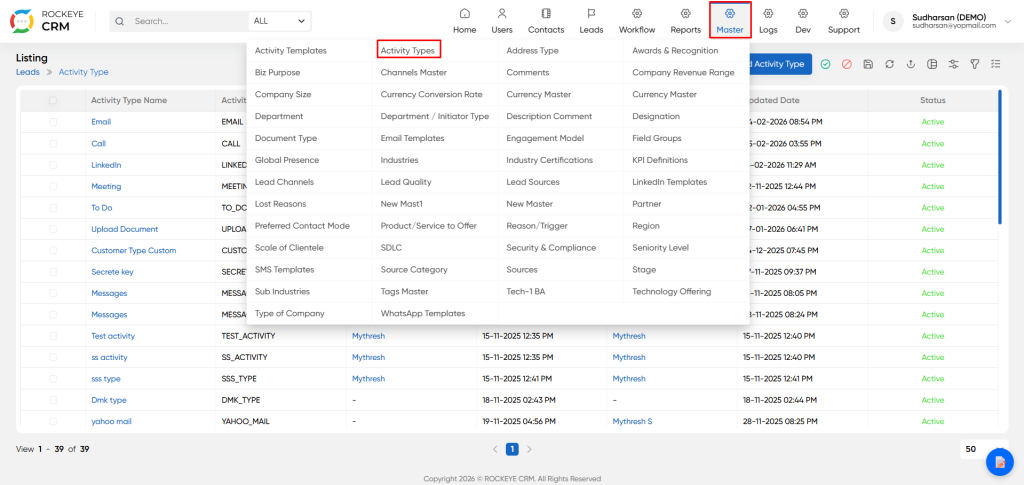Tick the select-all header checkbox

pos(53,101)
